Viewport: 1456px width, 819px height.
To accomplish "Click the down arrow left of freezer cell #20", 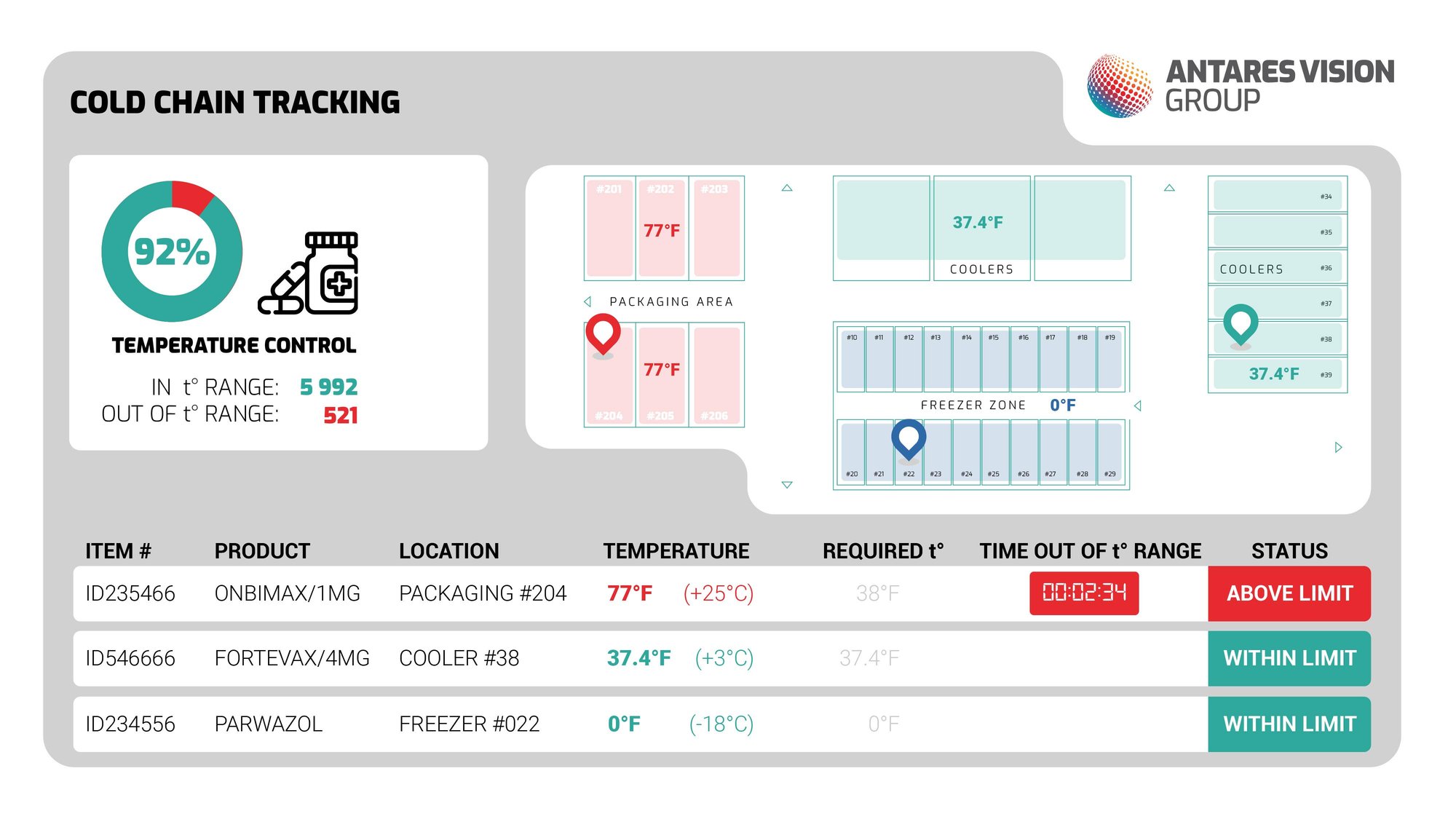I will click(787, 485).
